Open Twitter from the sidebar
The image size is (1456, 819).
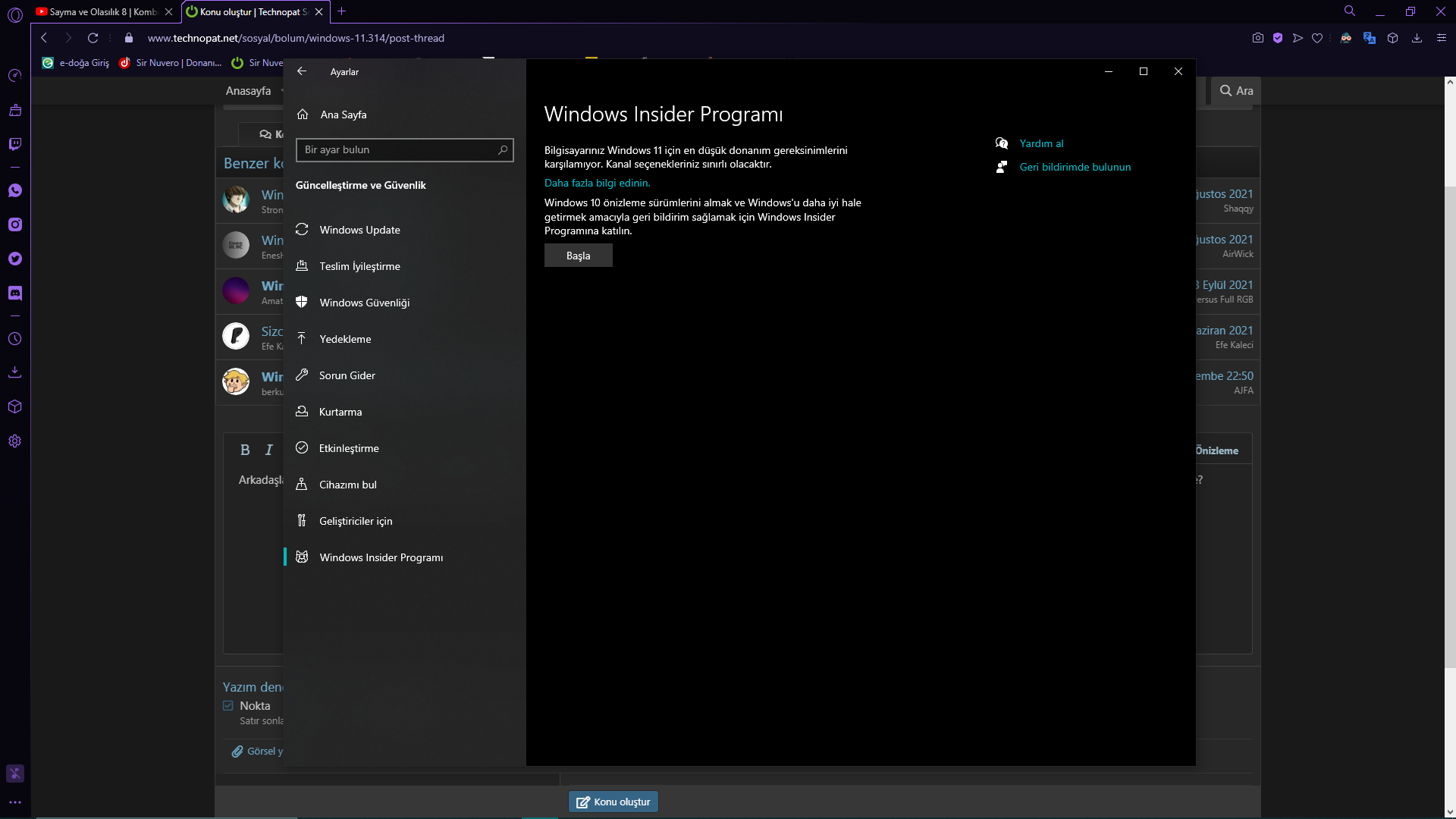coord(14,259)
